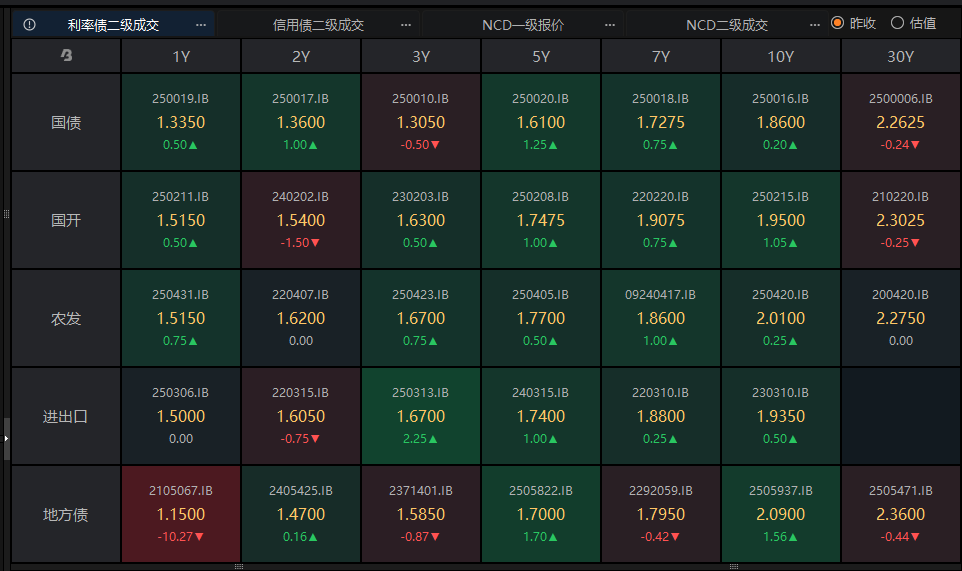Open bond 250019.IB in 国债 1Y cell
The height and width of the screenshot is (571, 962).
tap(181, 122)
